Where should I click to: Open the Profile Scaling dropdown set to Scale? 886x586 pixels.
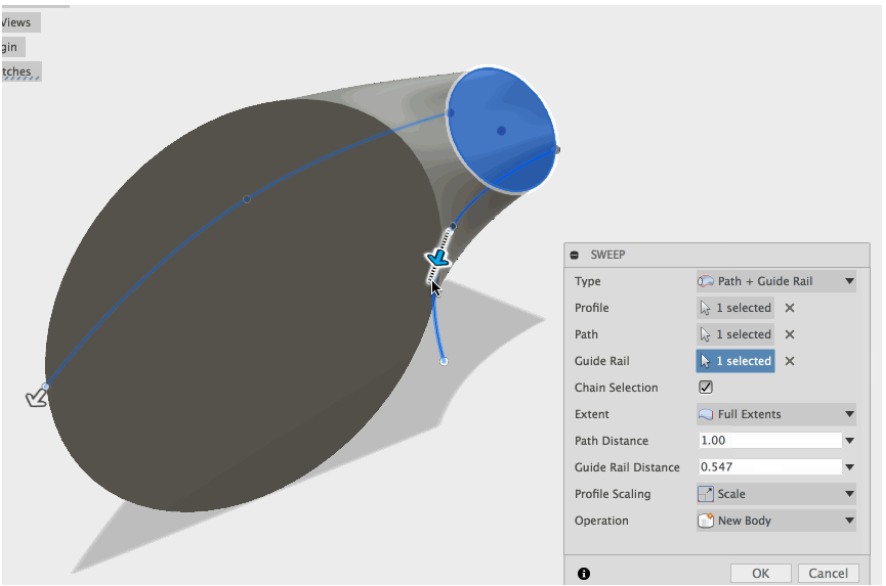point(776,494)
